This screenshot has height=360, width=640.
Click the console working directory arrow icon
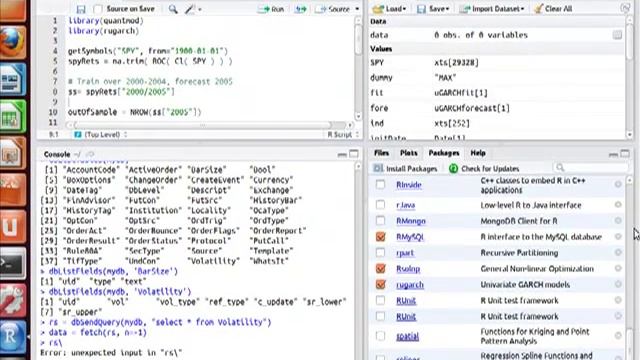click(x=90, y=154)
